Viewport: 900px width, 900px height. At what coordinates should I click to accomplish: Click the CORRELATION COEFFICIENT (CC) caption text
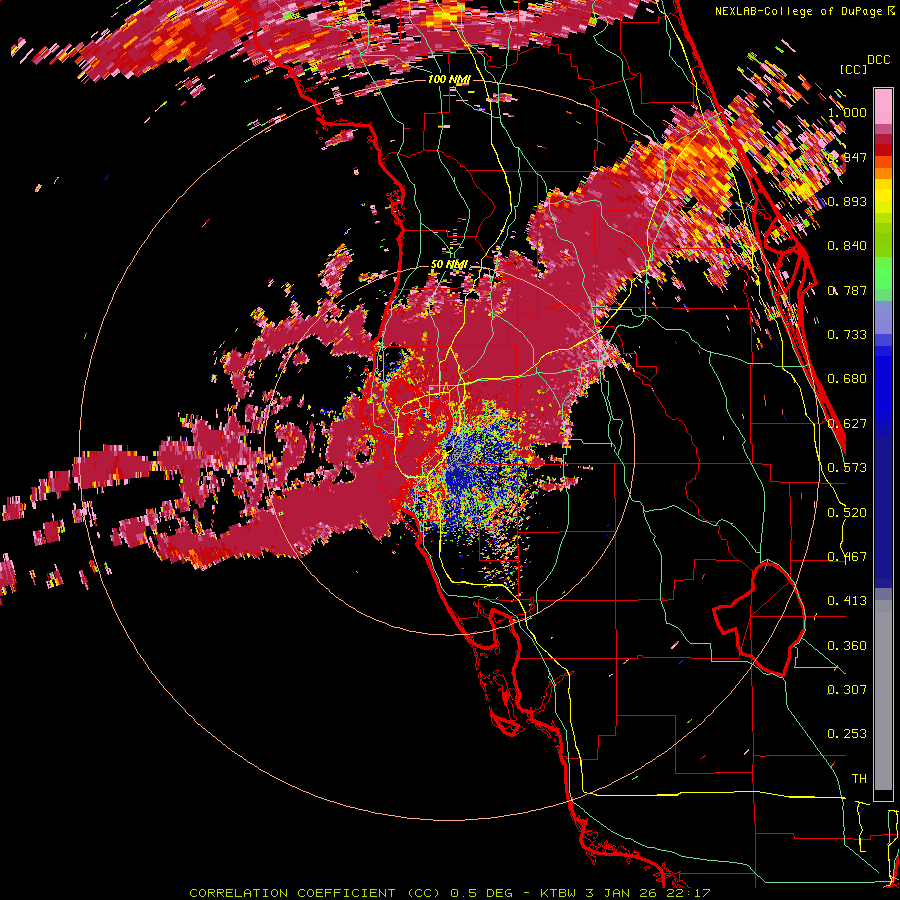315,893
